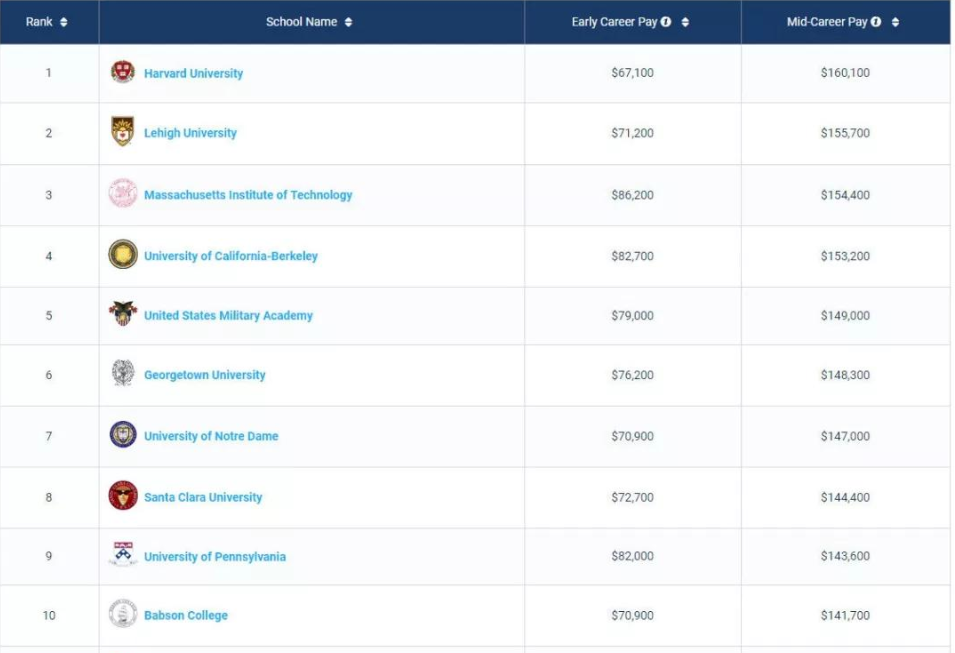
Task: Select Military Academy's mid-career pay $149,000
Action: click(845, 316)
